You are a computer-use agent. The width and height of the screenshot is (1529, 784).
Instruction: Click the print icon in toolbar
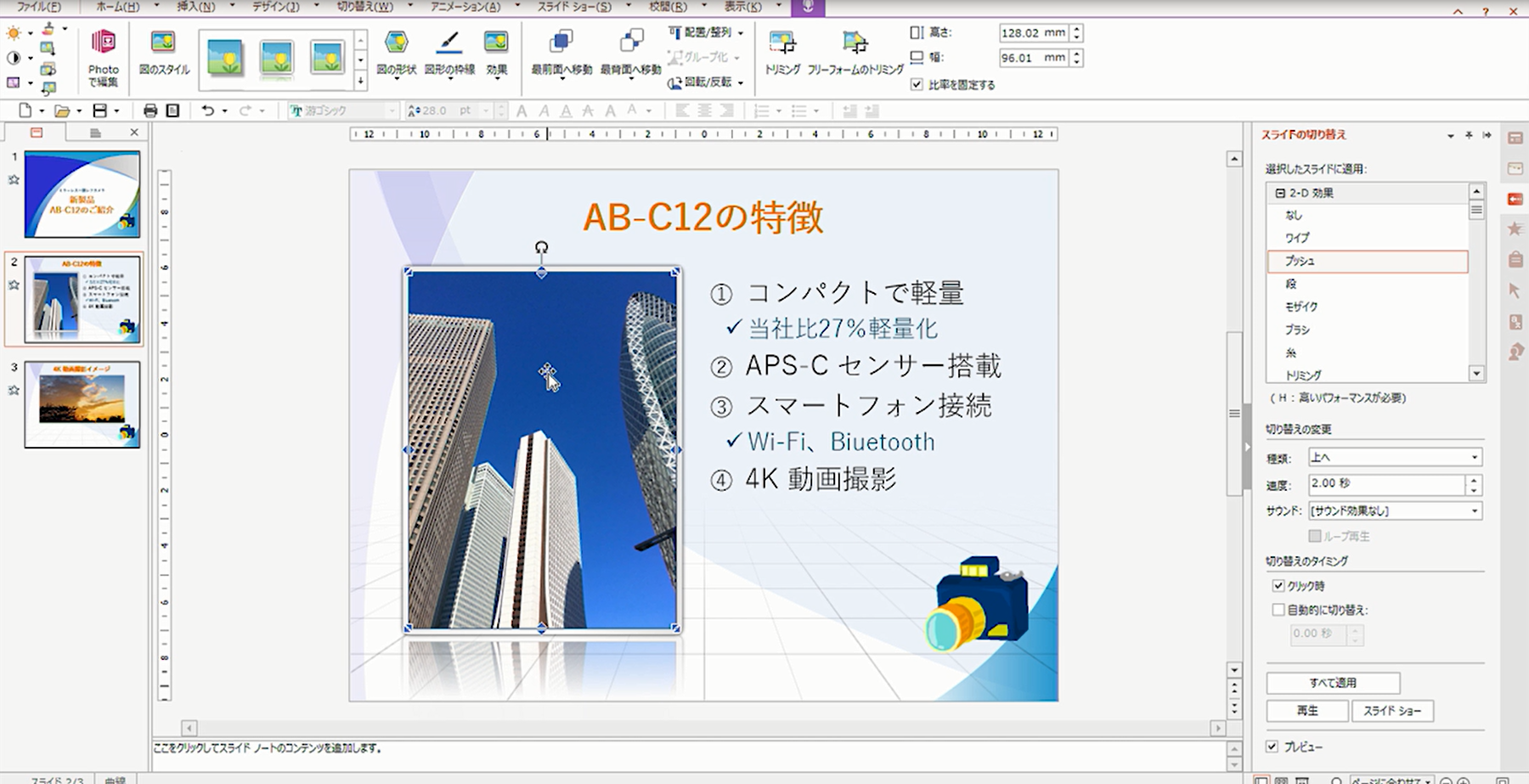(150, 110)
